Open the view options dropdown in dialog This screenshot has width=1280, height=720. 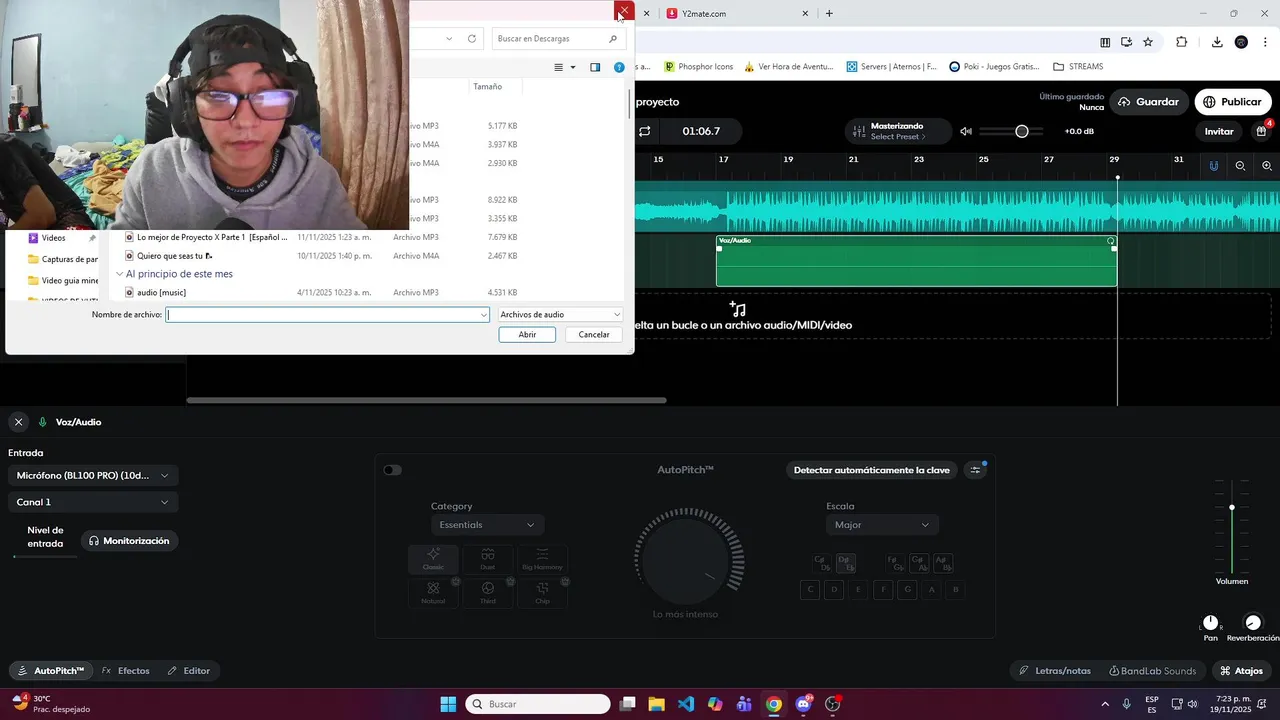573,67
